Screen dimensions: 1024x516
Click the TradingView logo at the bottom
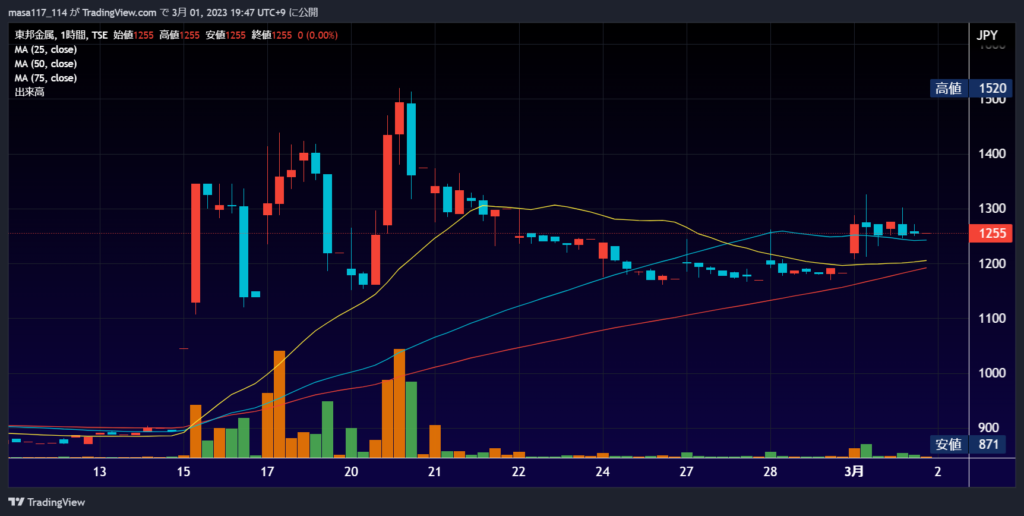pos(46,502)
